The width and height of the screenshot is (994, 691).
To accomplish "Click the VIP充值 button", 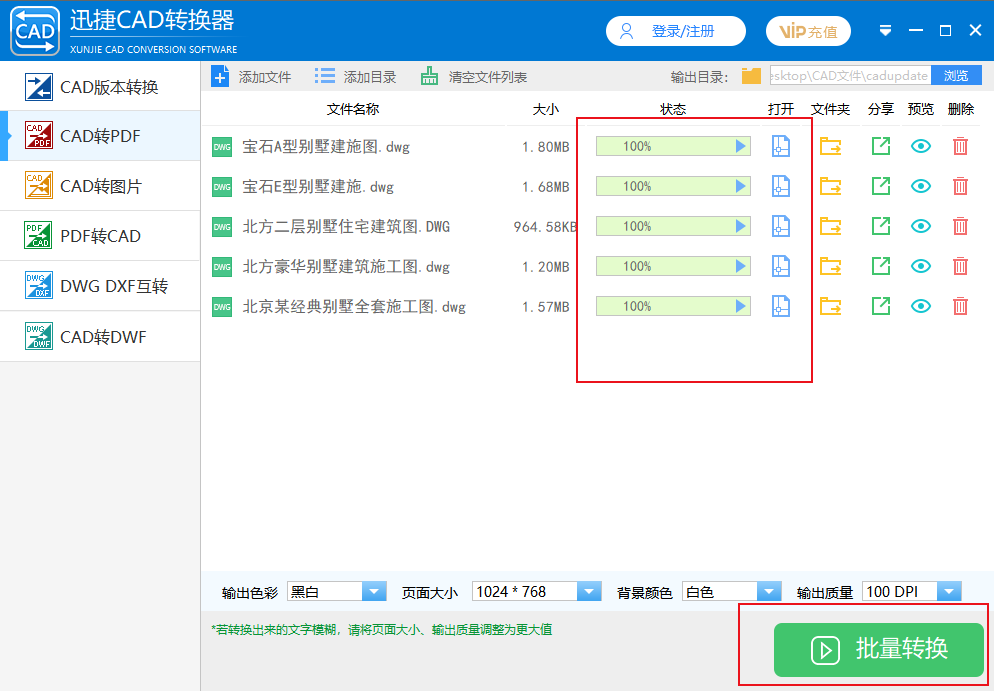I will (808, 31).
